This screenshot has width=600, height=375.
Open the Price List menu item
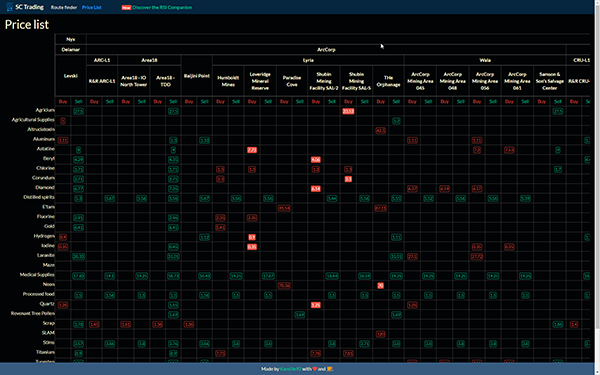click(x=91, y=7)
